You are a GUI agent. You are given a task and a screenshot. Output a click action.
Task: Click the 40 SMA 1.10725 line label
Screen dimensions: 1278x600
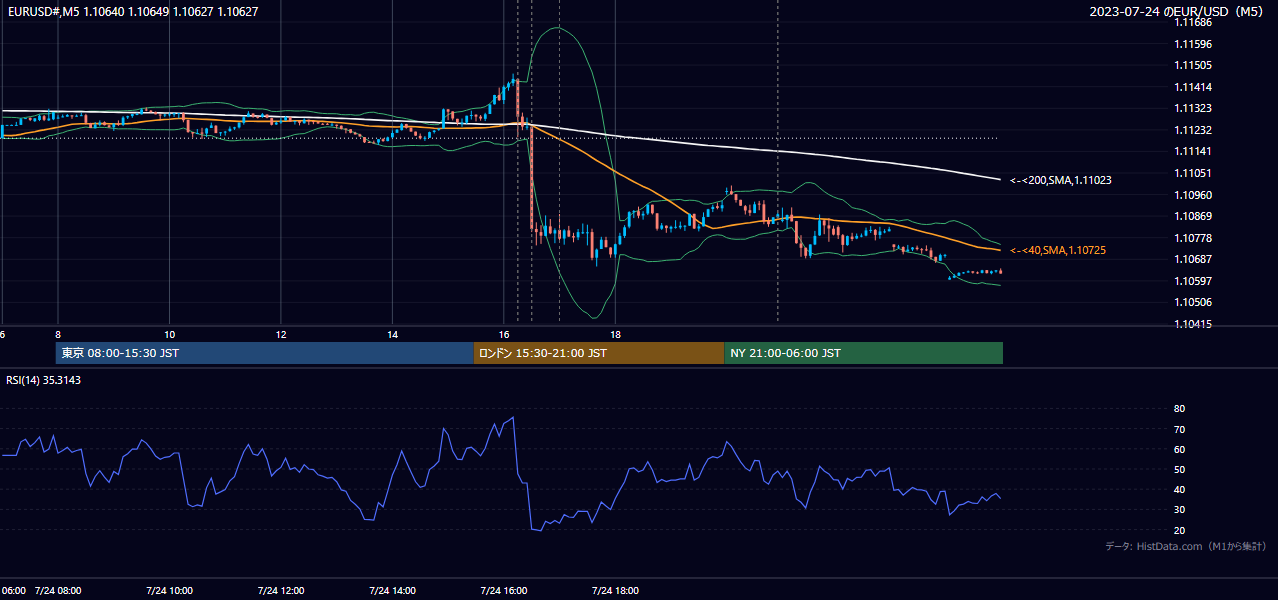[x=1058, y=250]
